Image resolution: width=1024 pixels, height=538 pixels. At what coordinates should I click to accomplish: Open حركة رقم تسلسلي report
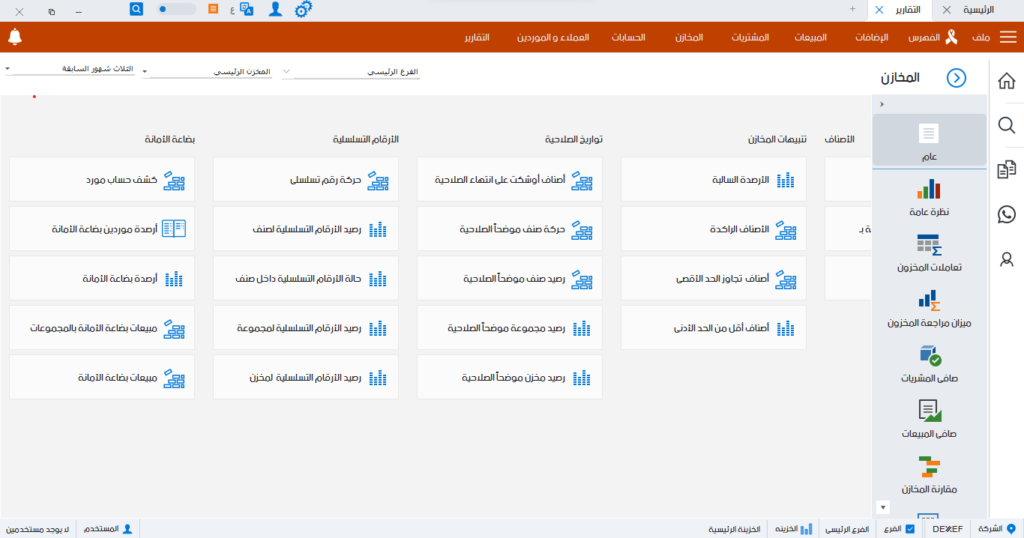pyautogui.click(x=306, y=180)
